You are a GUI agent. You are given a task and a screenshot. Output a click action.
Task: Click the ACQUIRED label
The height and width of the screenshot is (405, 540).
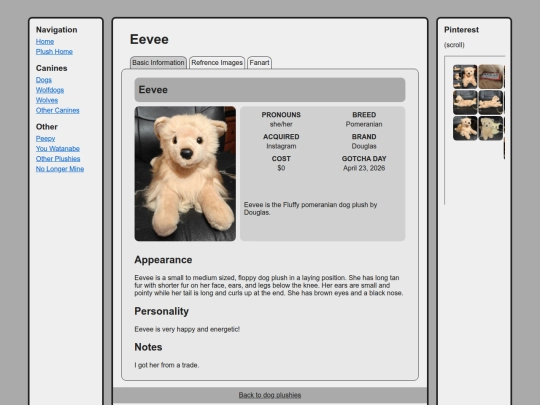[x=281, y=137]
